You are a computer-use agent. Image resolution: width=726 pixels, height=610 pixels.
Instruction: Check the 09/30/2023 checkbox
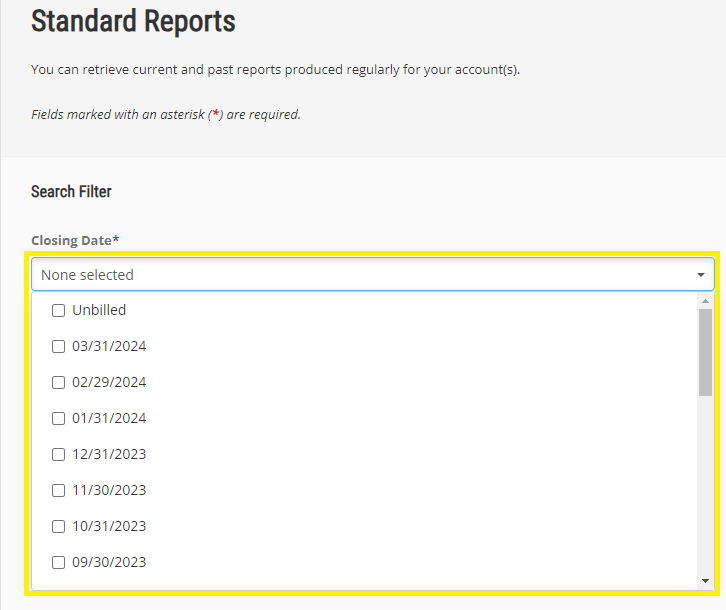58,562
